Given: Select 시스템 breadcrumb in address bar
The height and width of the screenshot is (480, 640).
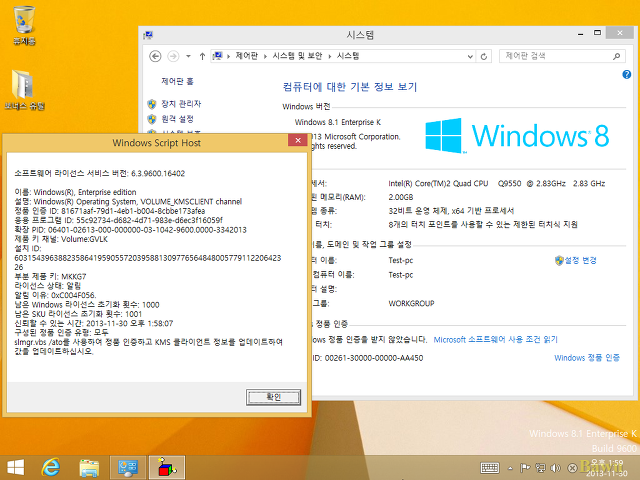Looking at the screenshot, I should tap(348, 56).
